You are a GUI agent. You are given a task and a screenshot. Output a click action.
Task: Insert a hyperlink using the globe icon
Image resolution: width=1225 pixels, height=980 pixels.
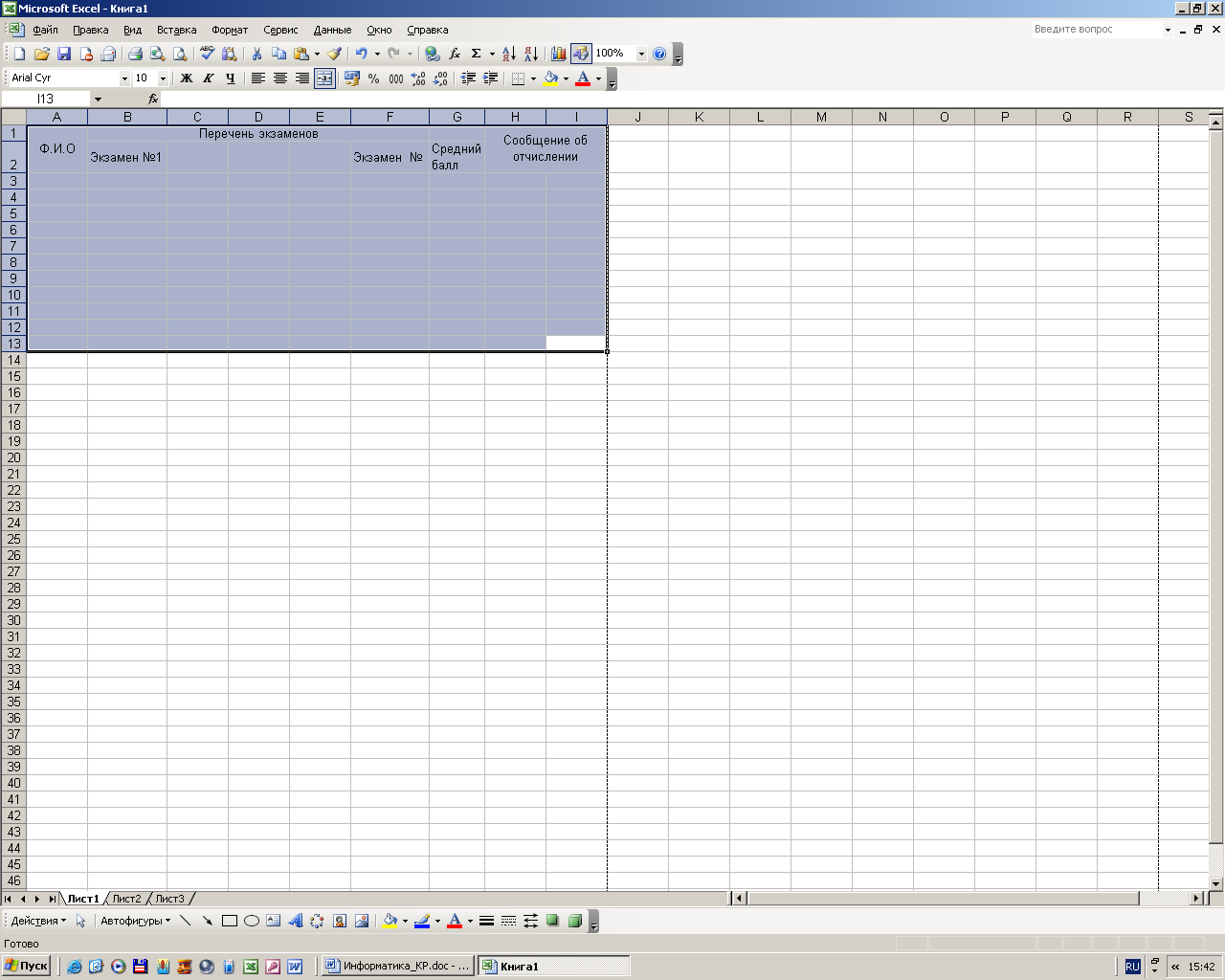[x=433, y=55]
